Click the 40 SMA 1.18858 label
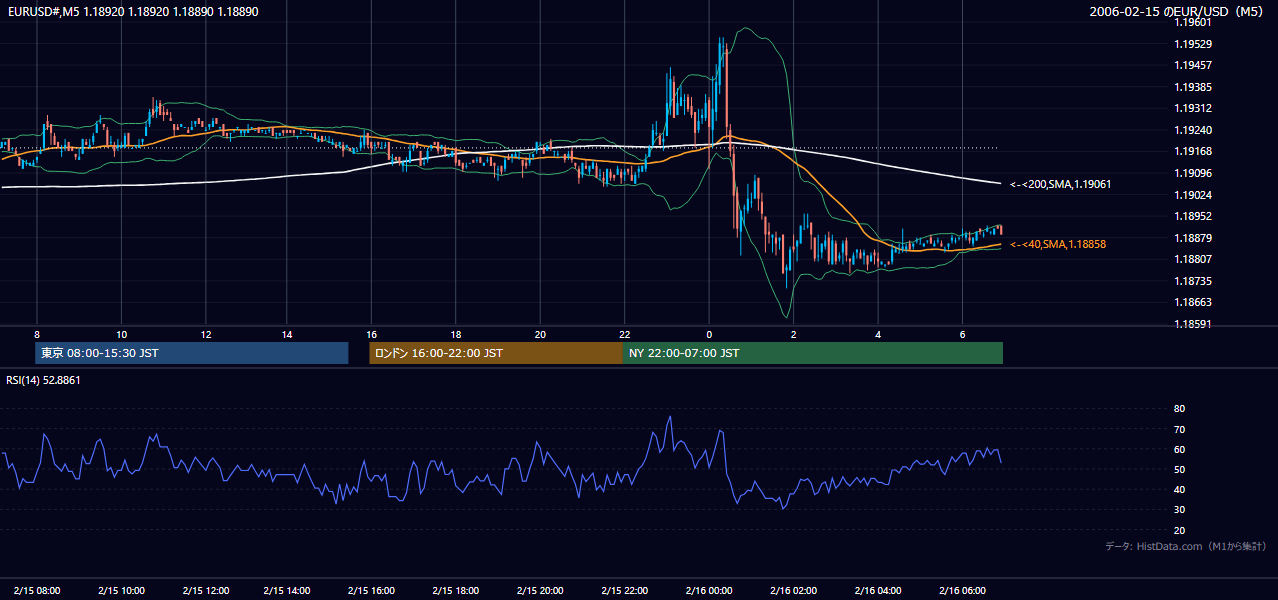This screenshot has height=600, width=1278. coord(1058,244)
